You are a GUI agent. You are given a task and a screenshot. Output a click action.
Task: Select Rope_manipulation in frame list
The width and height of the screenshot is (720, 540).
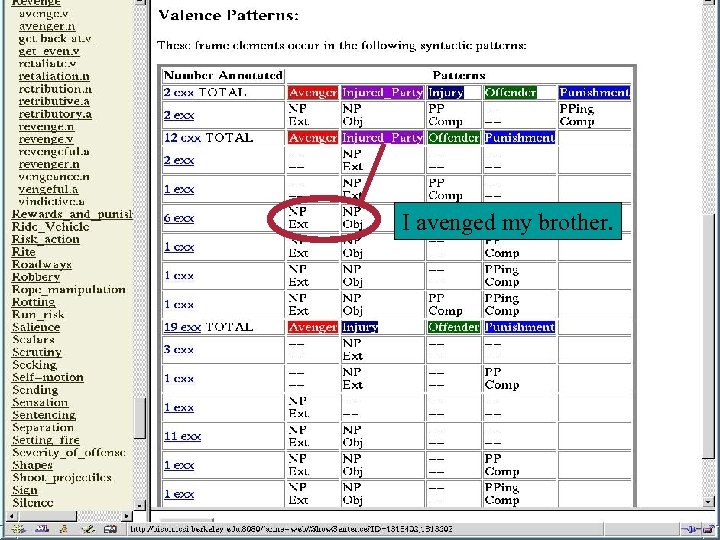(68, 290)
